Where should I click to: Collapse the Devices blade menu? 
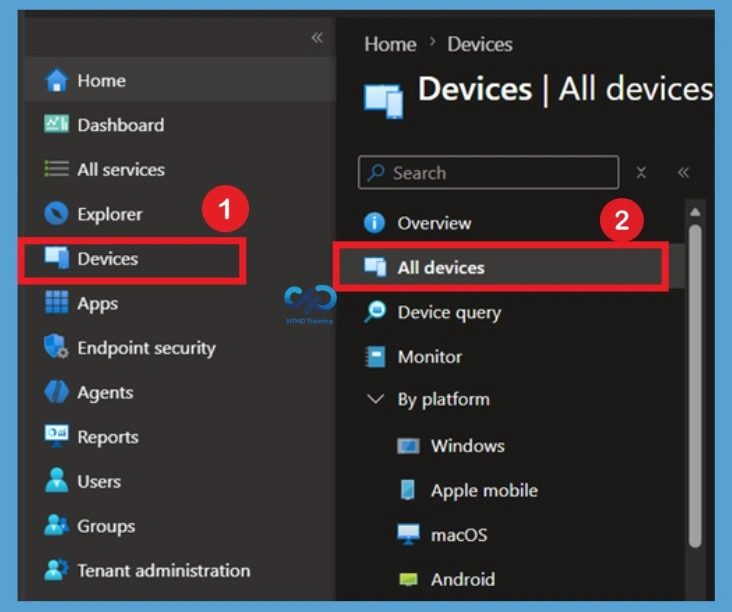pos(683,172)
